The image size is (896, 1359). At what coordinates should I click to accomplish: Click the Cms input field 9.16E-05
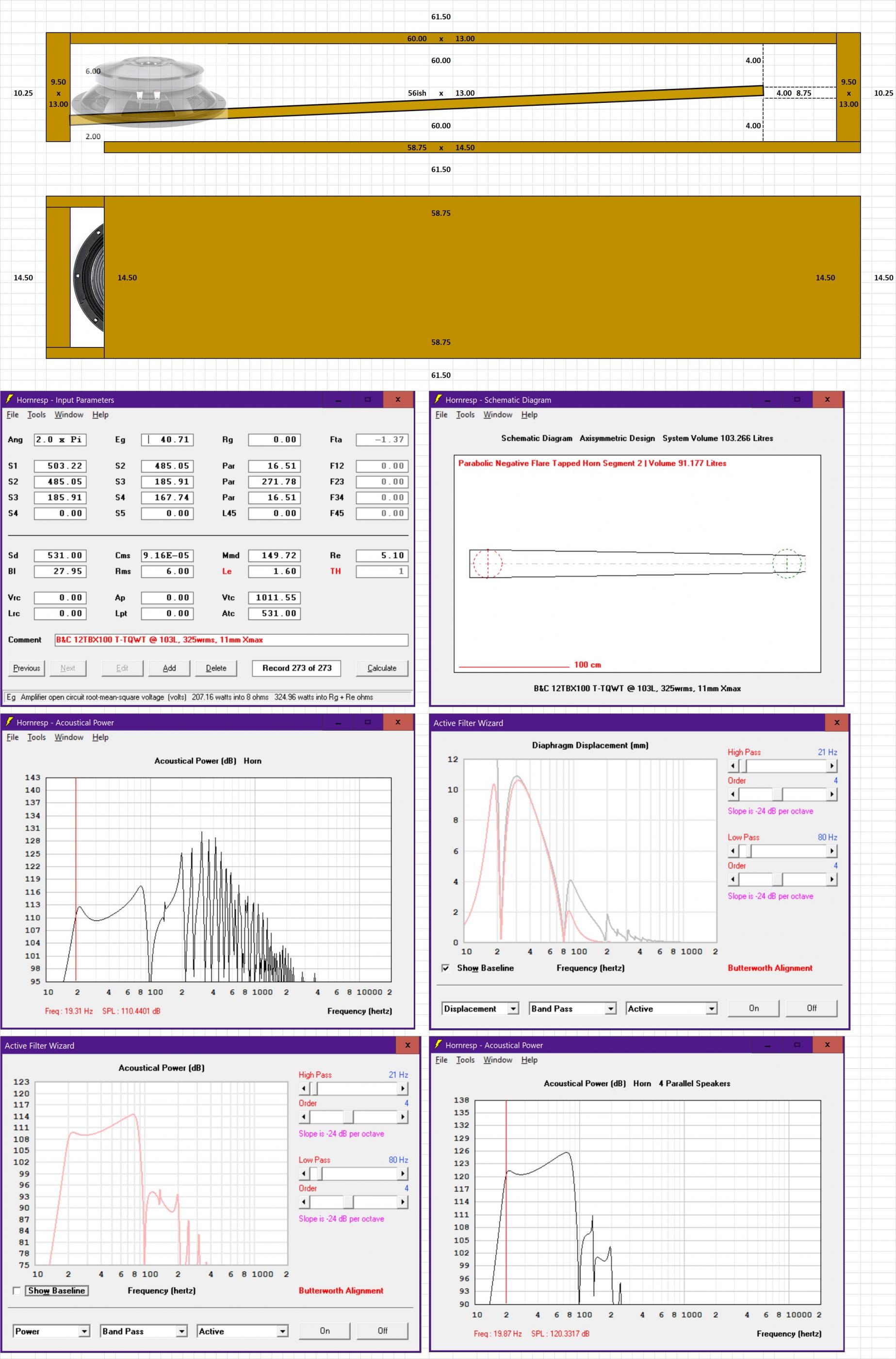167,555
